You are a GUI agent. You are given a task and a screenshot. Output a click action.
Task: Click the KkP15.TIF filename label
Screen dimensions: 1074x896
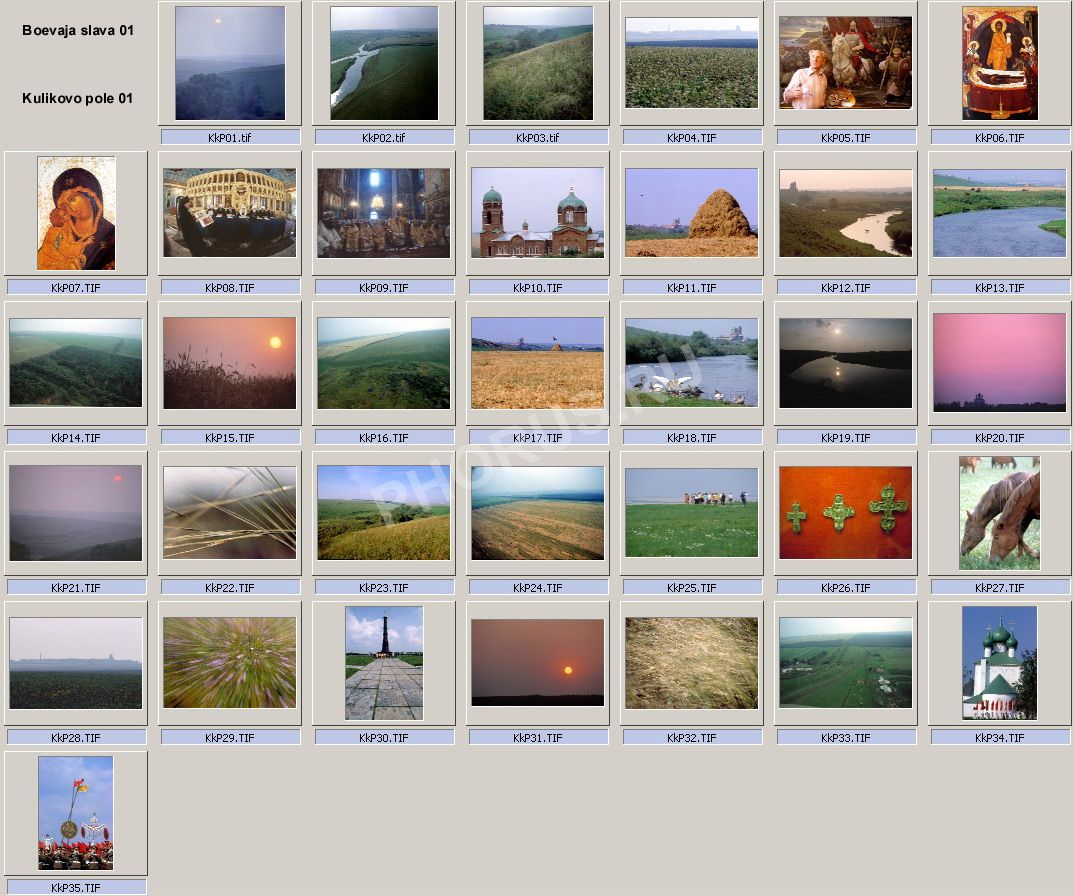pos(230,438)
